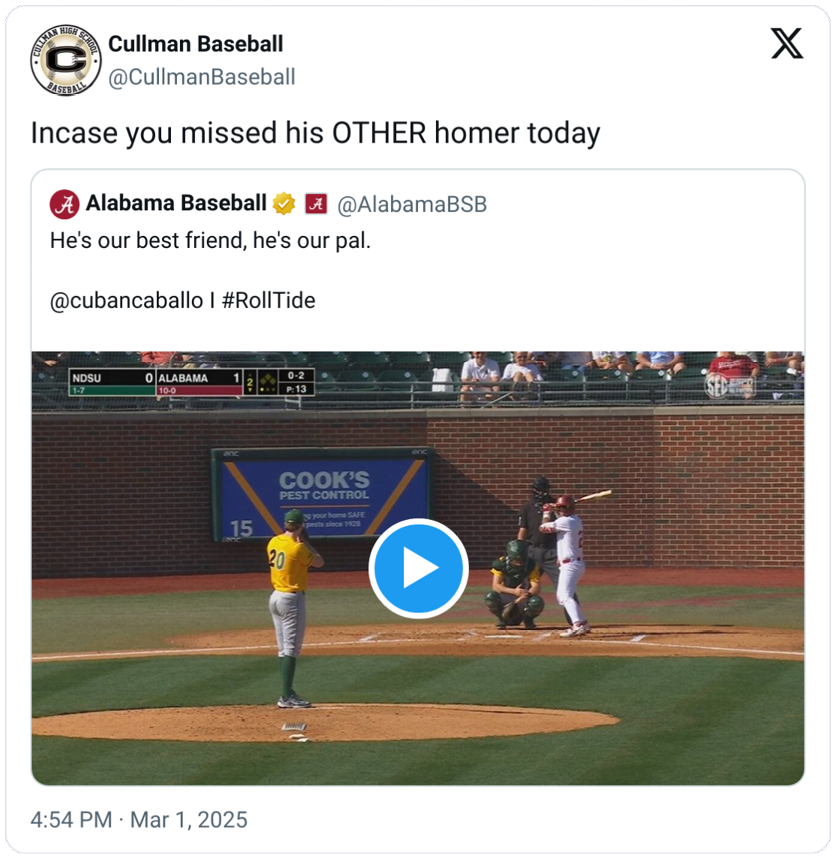Click the 4:54 PM Mar 1, 2025 timestamp
Viewport: 836px width, 859px height.
(x=139, y=820)
